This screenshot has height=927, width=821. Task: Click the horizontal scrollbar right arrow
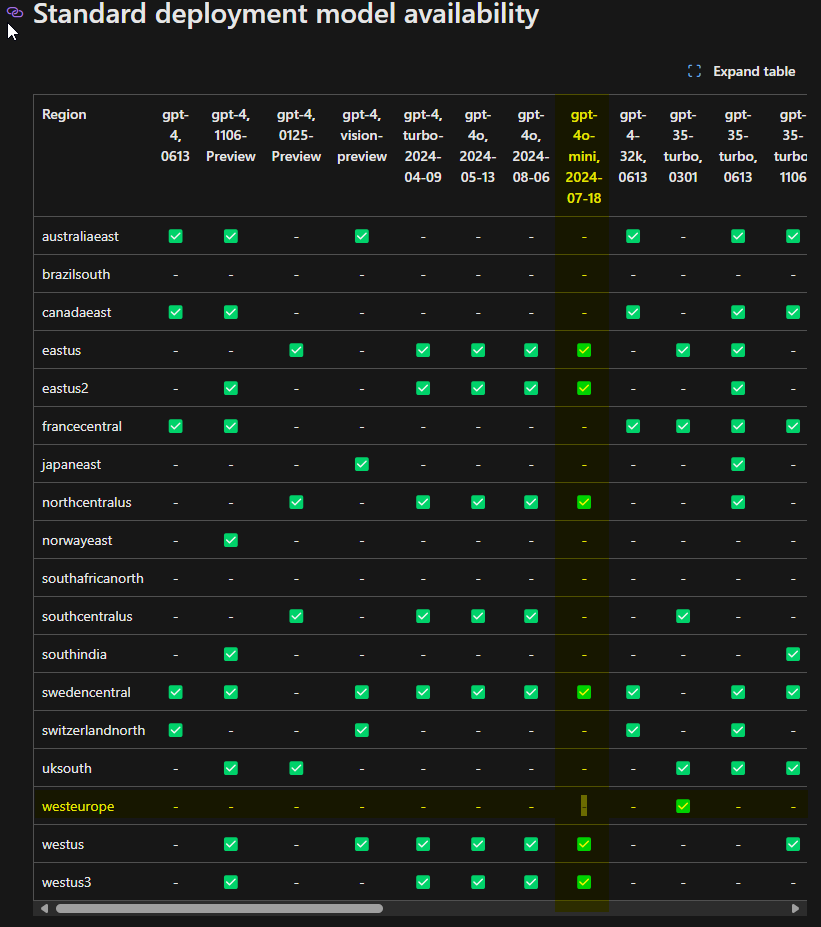(x=796, y=909)
